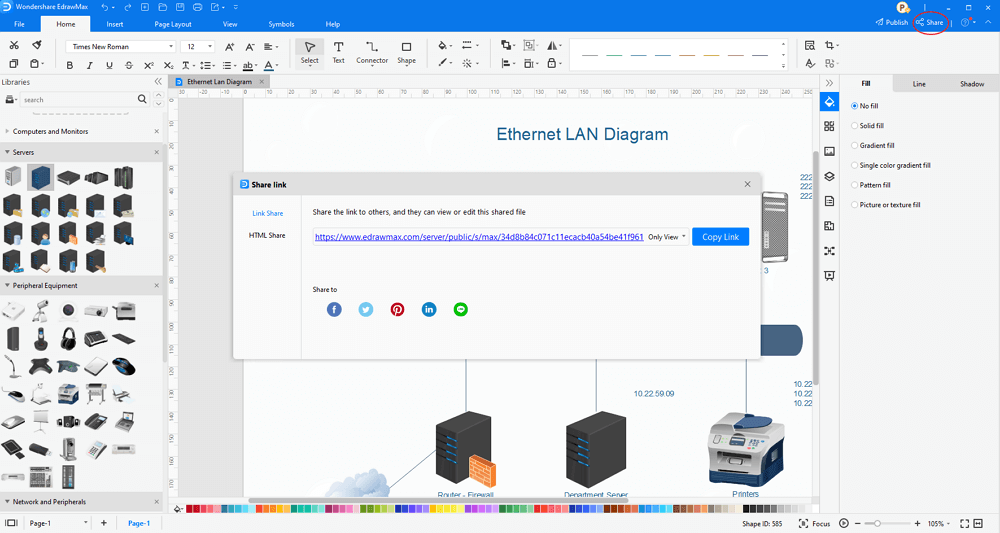The height and width of the screenshot is (533, 1000).
Task: Select the Solid fill option
Action: (x=867, y=126)
